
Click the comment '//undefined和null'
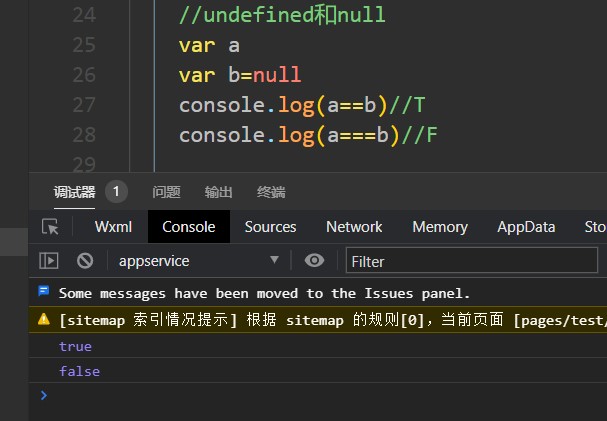282,15
